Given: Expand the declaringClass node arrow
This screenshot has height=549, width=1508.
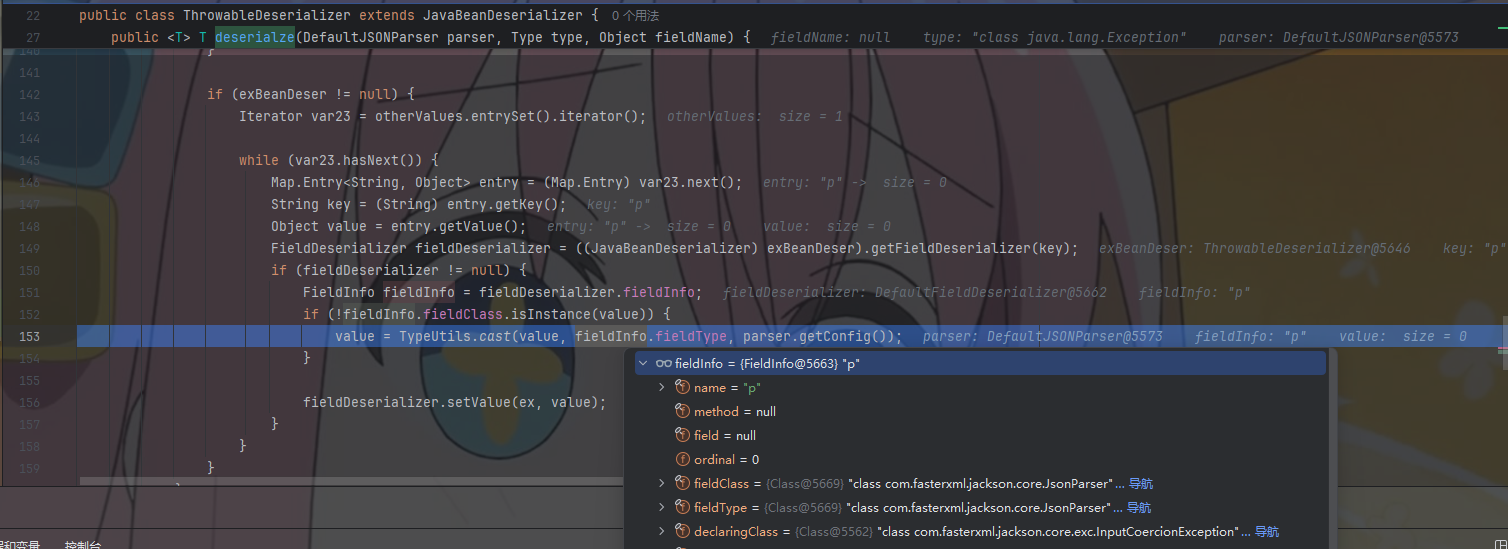Looking at the screenshot, I should point(662,532).
